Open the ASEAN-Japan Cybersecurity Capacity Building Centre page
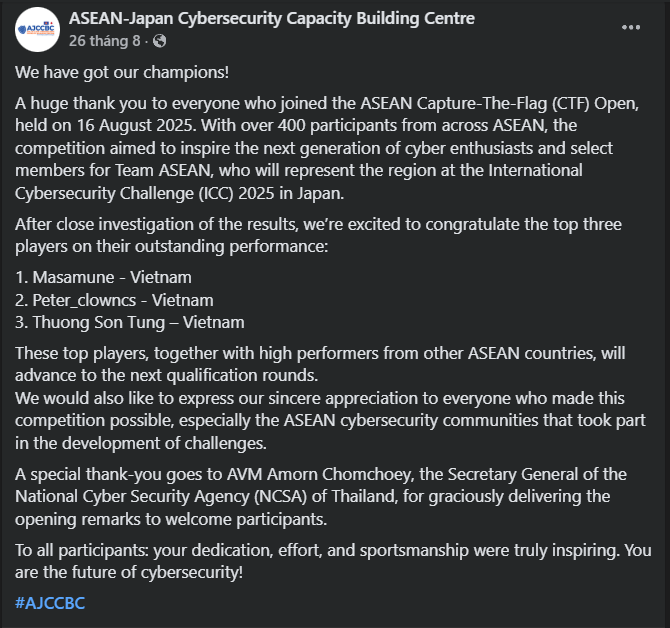This screenshot has width=670, height=628. [x=271, y=19]
